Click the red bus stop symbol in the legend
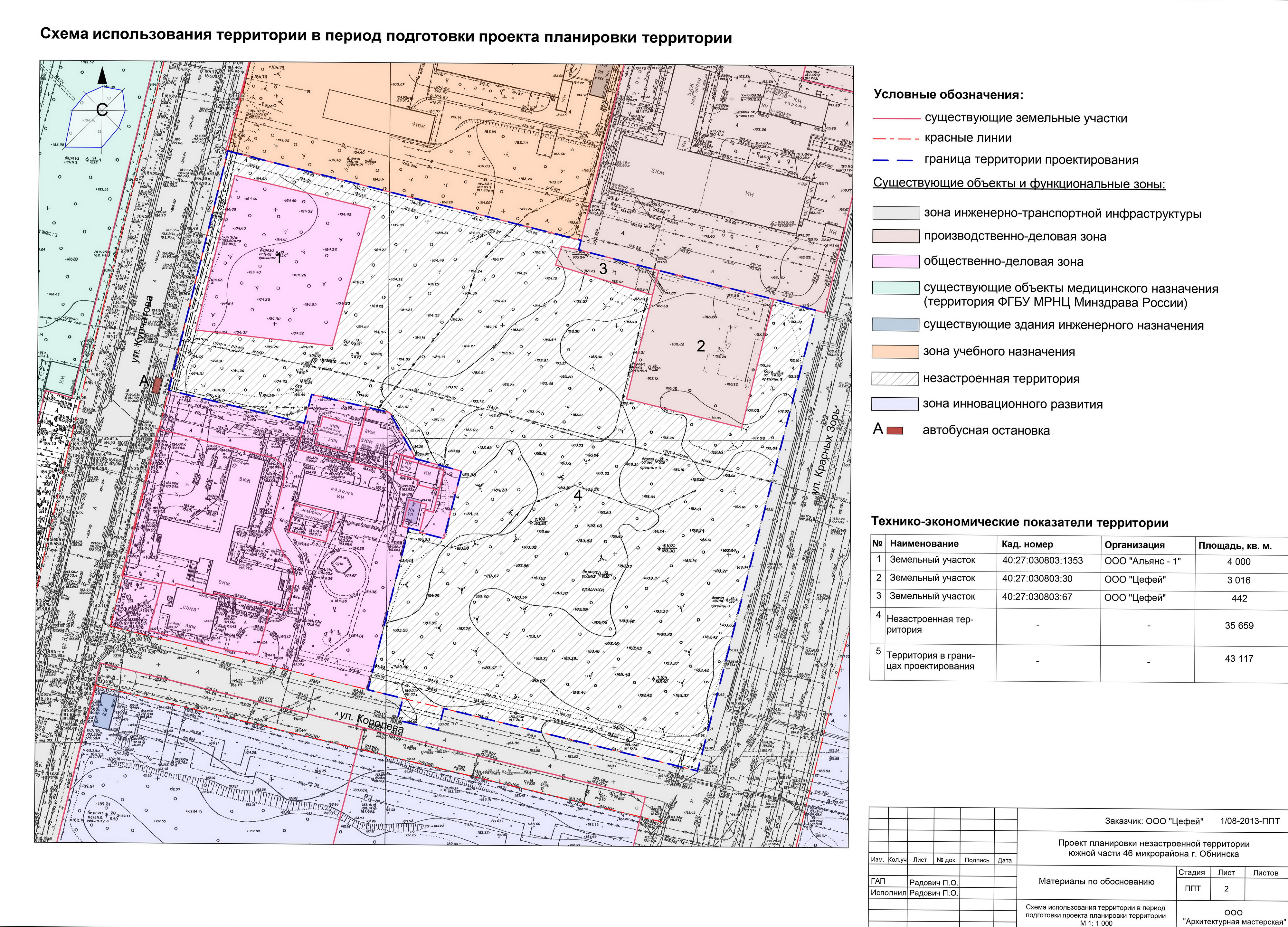Viewport: 1288px width, 927px height. point(895,431)
